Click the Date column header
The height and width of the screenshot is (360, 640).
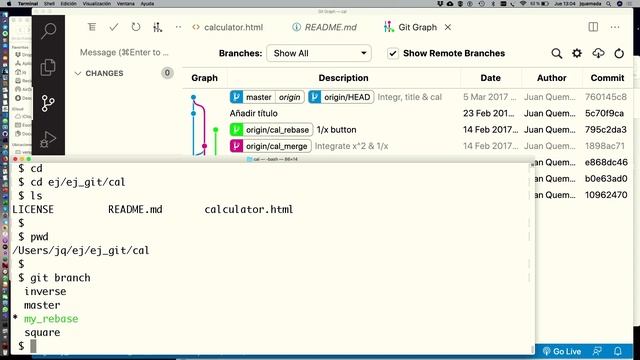[x=490, y=78]
